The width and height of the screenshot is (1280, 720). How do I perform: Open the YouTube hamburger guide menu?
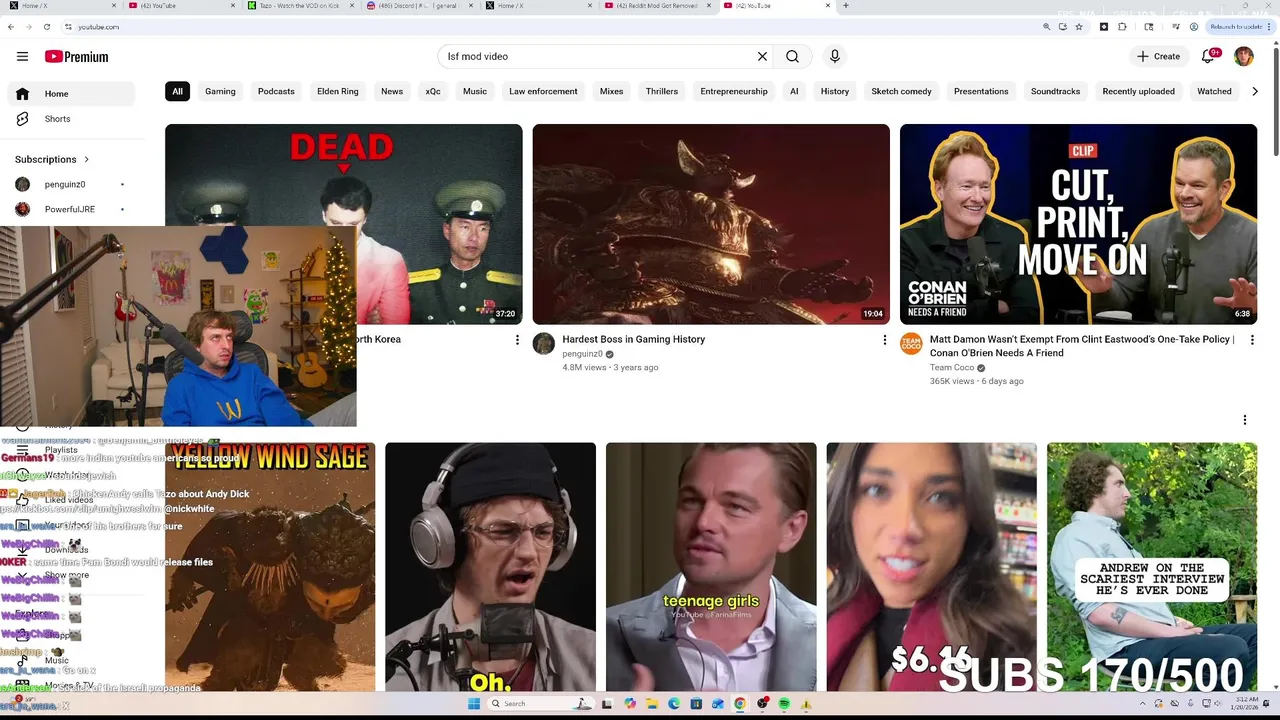(x=22, y=57)
